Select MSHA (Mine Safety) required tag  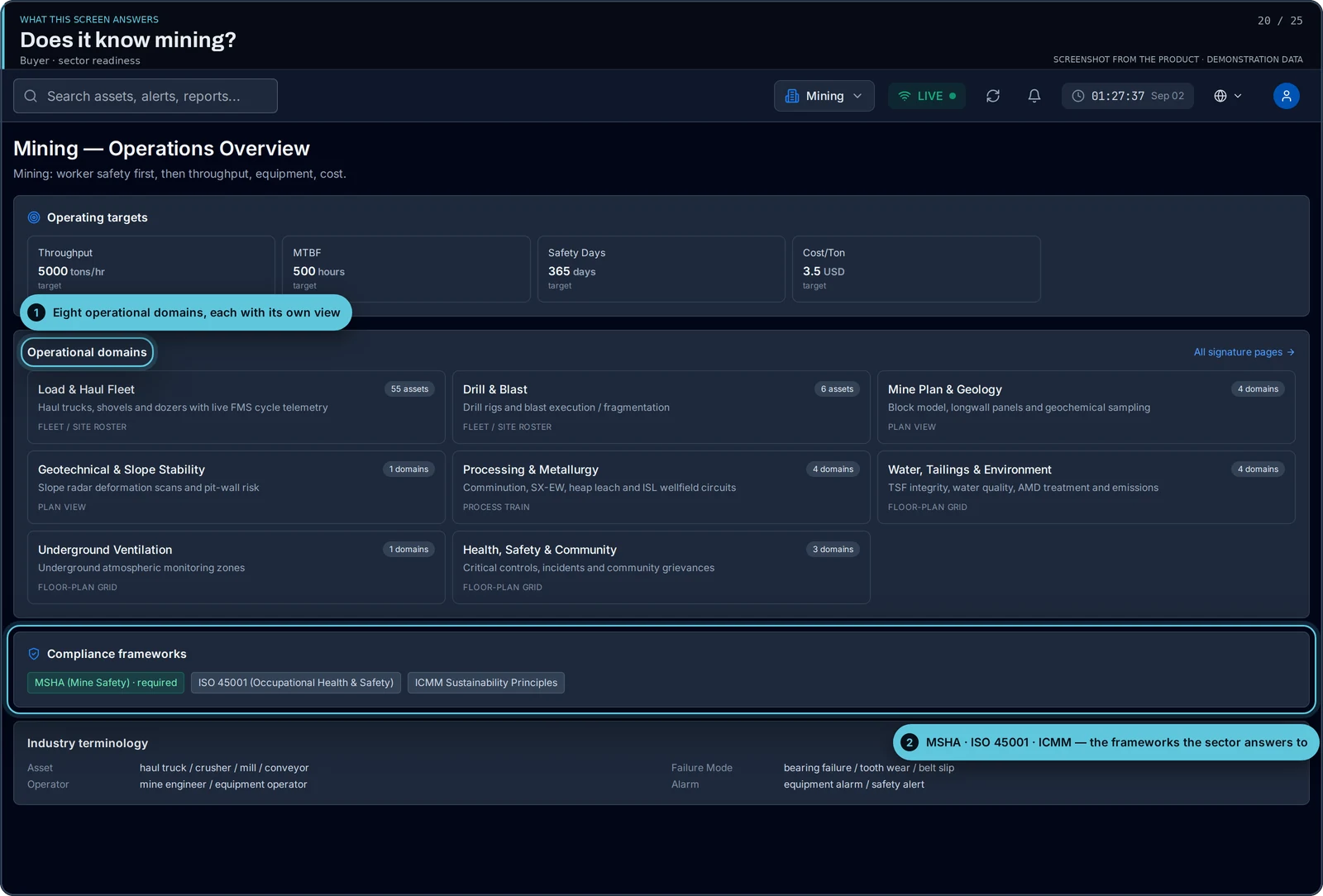pyautogui.click(x=106, y=683)
